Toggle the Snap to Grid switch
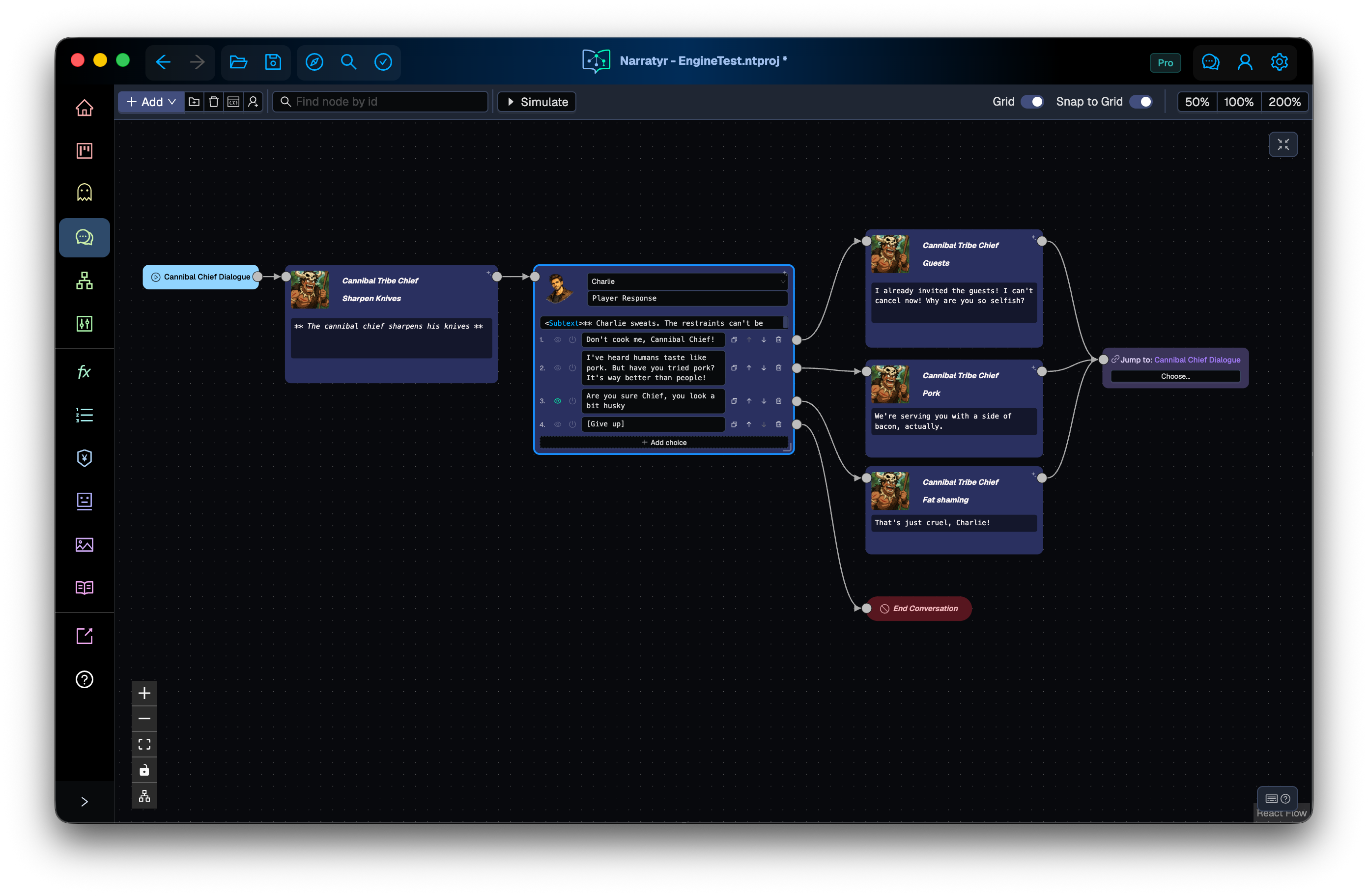1368x896 pixels. pyautogui.click(x=1141, y=102)
